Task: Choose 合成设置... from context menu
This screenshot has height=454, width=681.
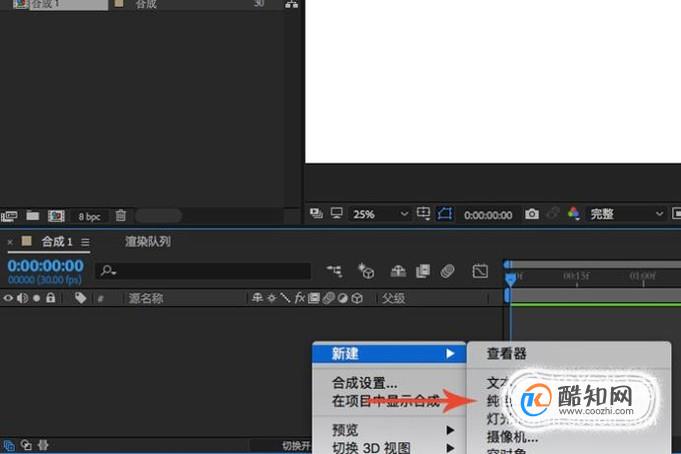Action: [364, 383]
